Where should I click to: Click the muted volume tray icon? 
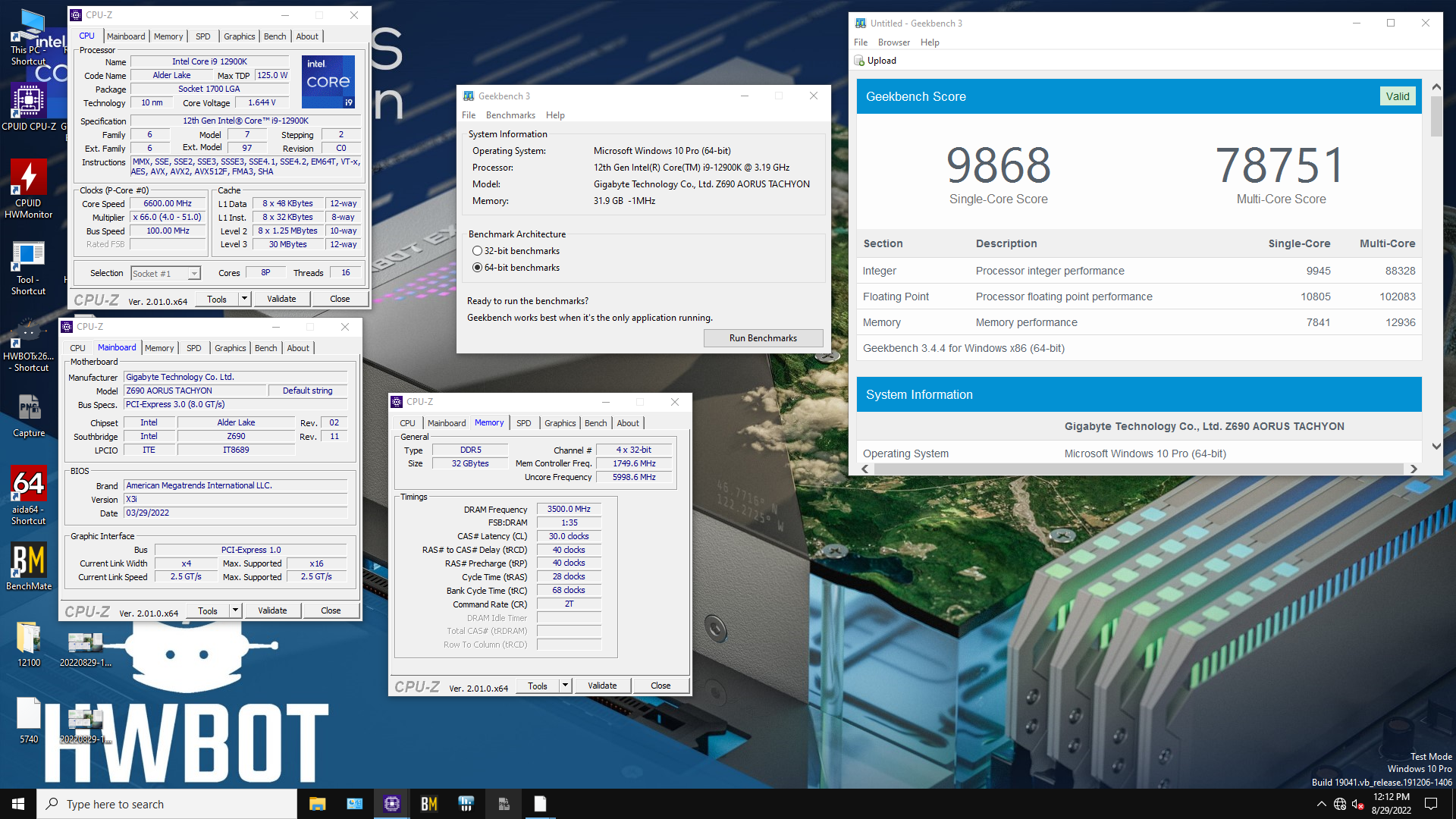1358,804
